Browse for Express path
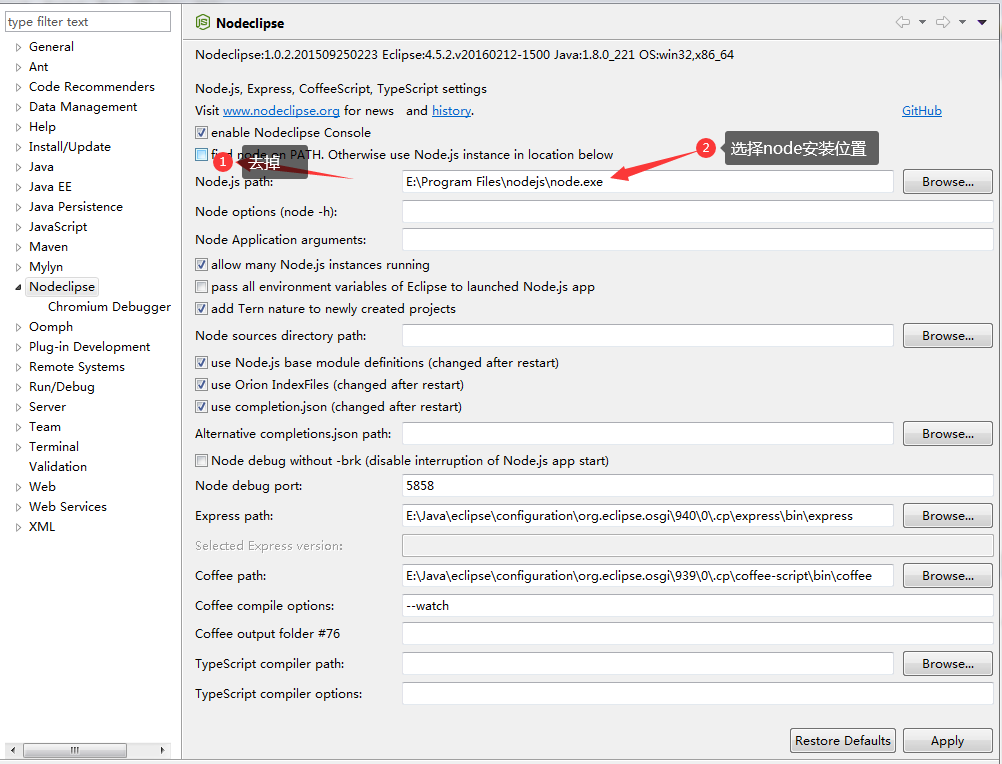This screenshot has width=1002, height=764. (948, 516)
